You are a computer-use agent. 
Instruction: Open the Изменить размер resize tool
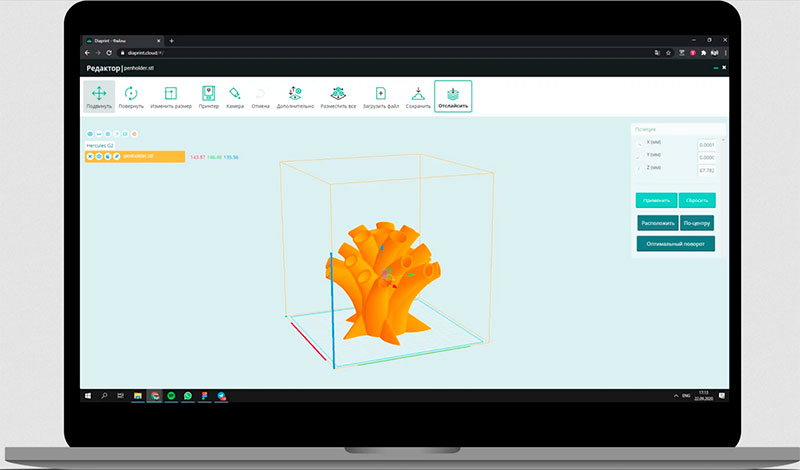coord(170,96)
